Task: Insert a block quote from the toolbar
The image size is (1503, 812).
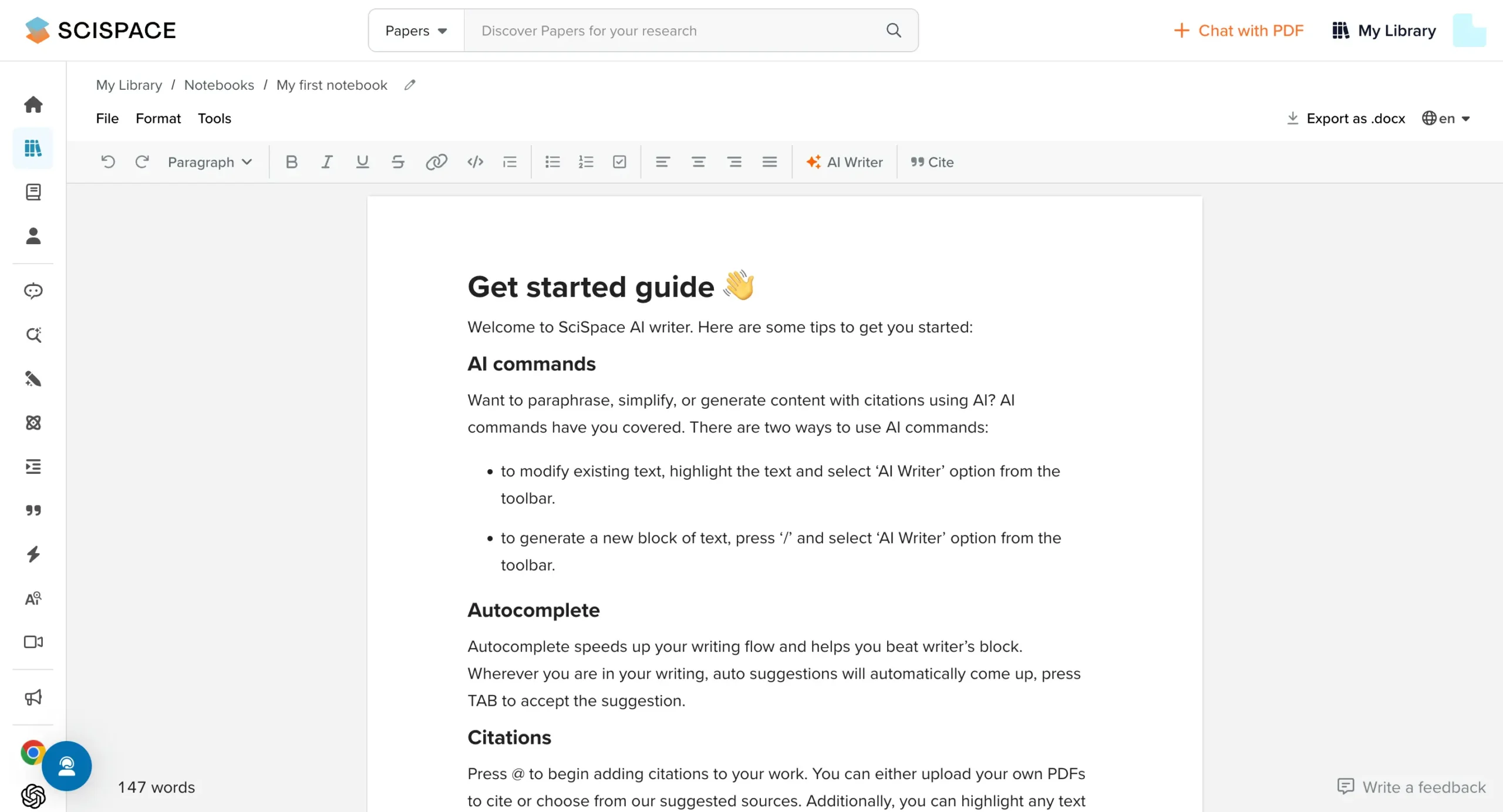Action: 510,162
